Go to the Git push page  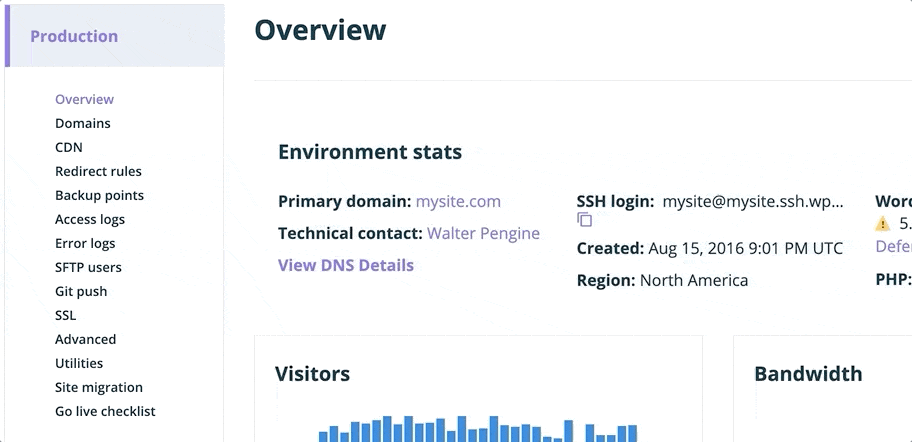click(81, 291)
